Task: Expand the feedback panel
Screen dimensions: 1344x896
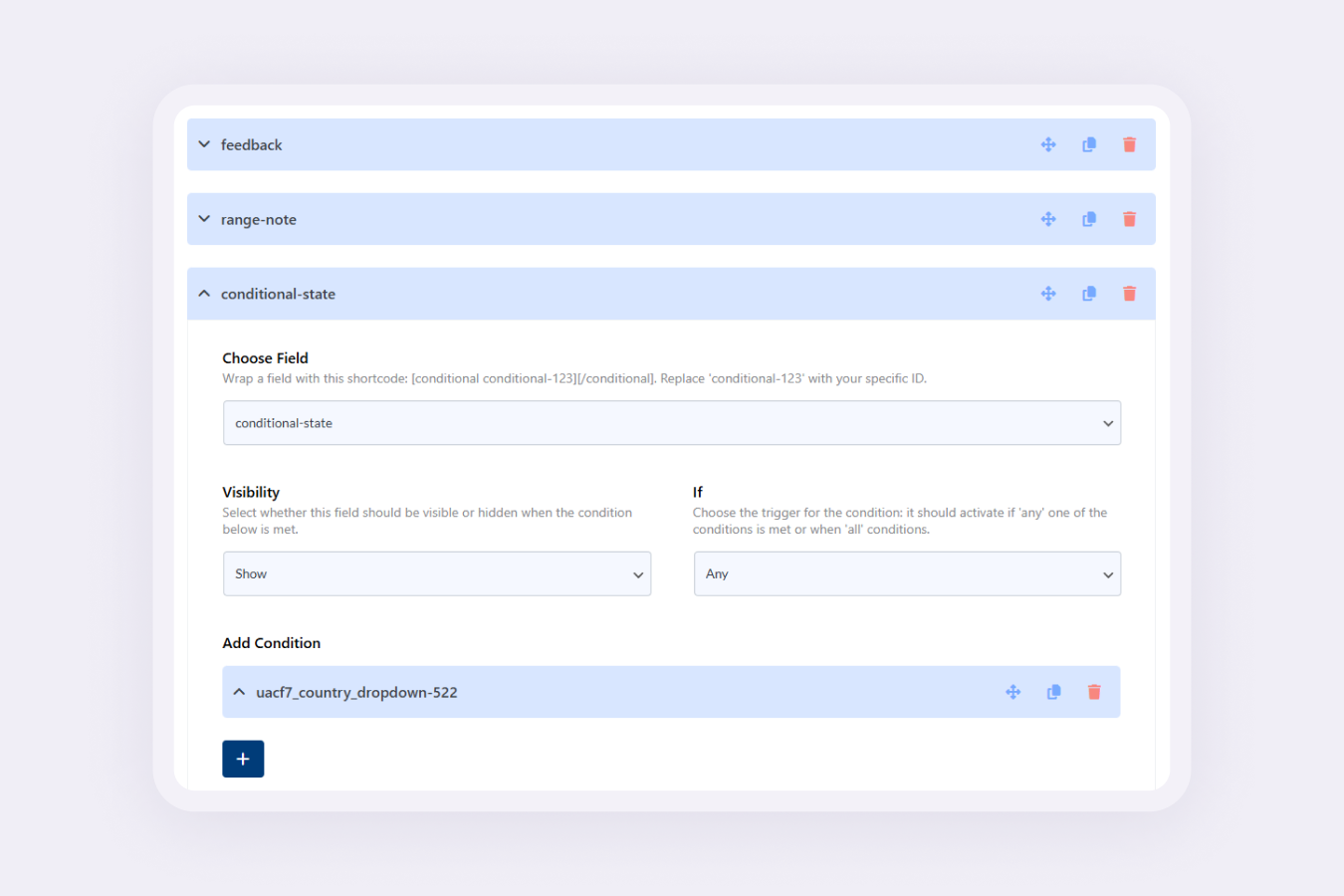Action: point(204,144)
